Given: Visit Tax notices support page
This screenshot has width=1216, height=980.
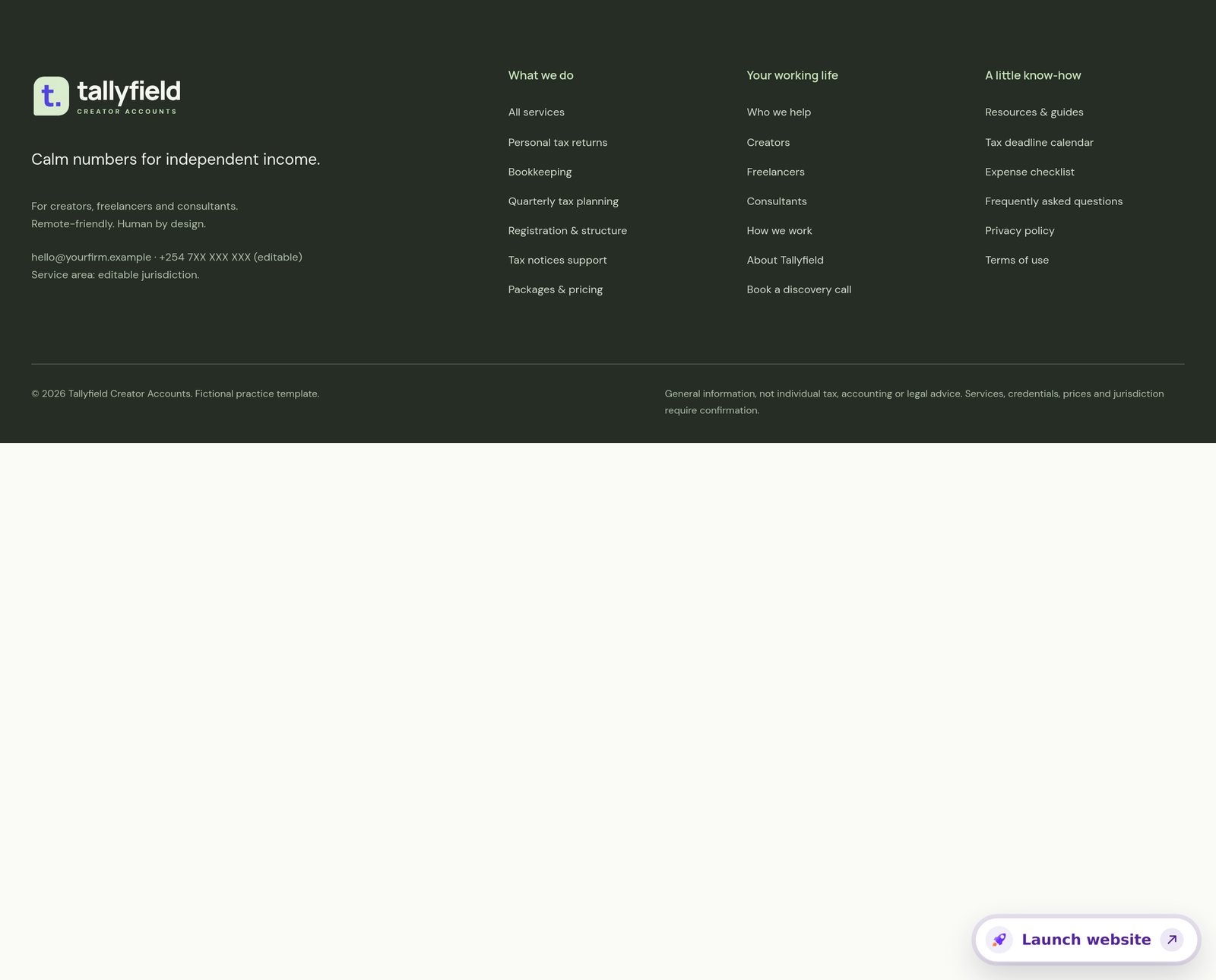Looking at the screenshot, I should pos(558,261).
